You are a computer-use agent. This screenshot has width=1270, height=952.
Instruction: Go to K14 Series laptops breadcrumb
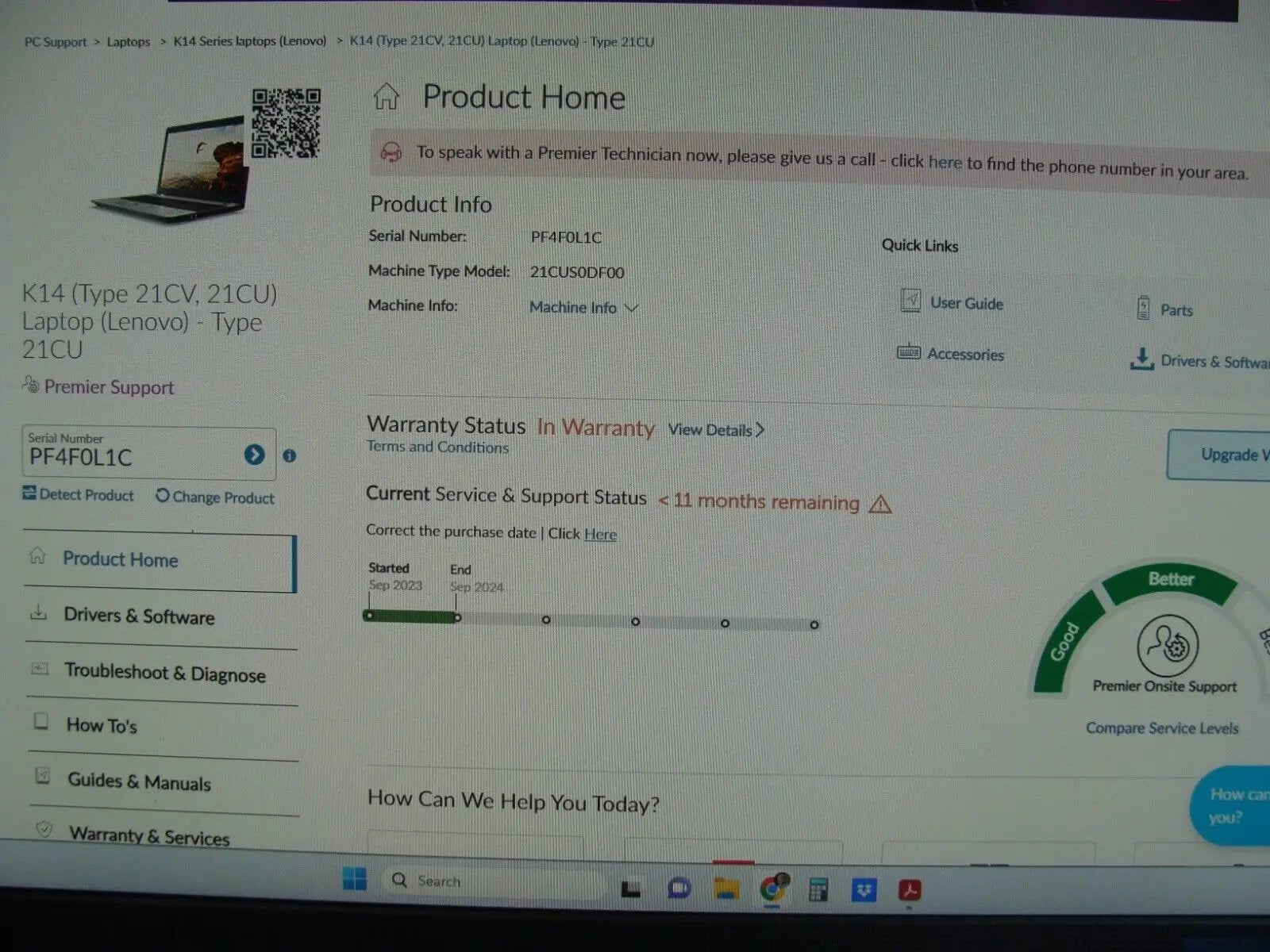click(x=250, y=41)
